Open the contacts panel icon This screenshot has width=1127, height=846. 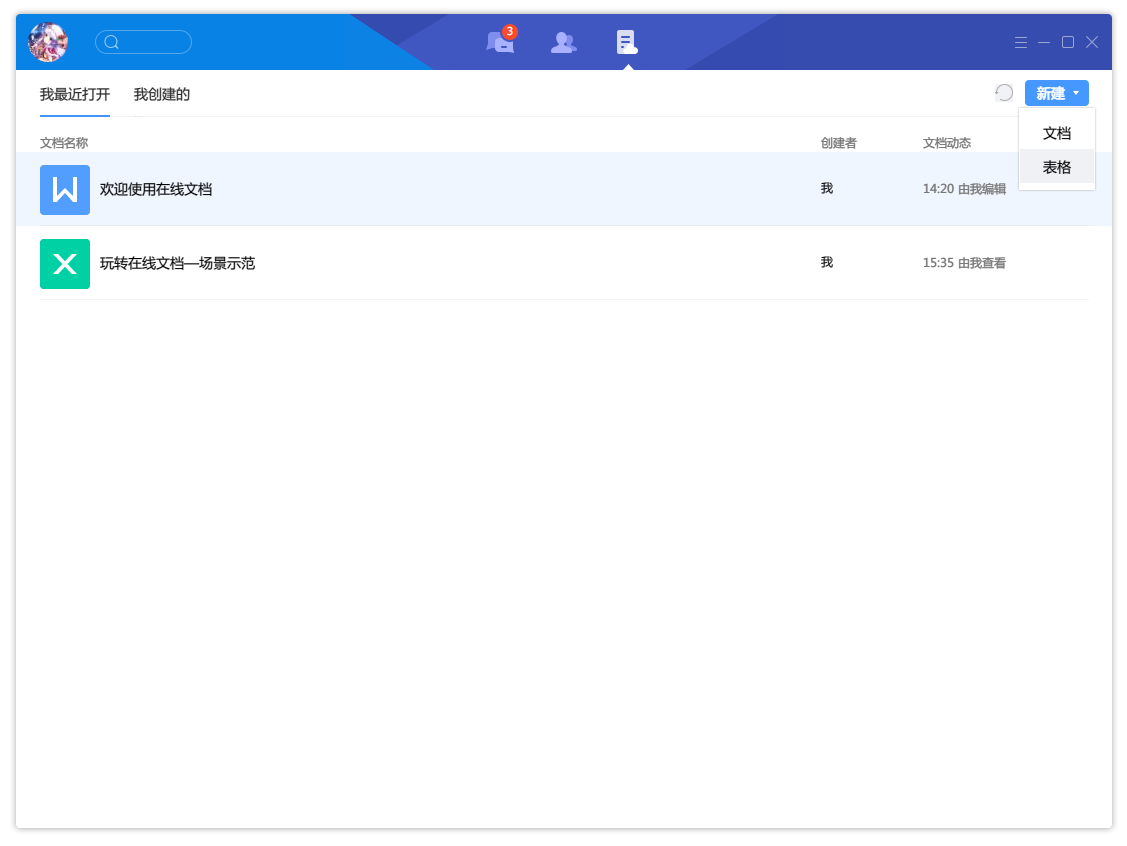563,42
